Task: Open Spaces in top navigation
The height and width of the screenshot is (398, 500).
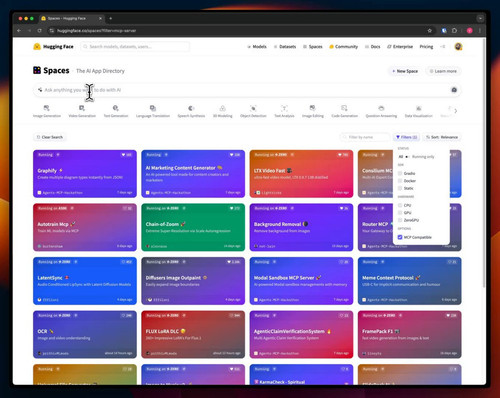Action: [x=313, y=47]
